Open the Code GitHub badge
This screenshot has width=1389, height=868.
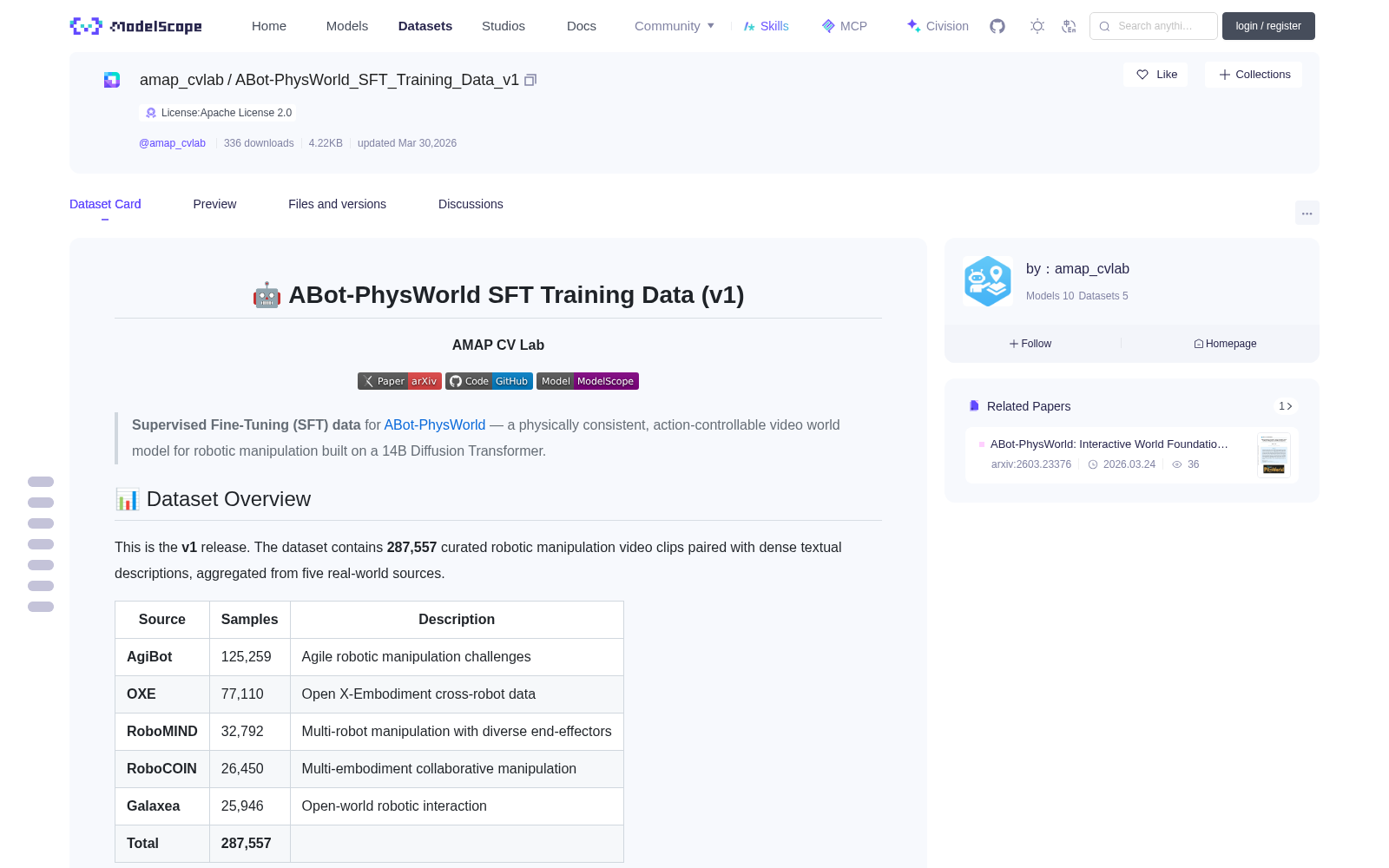coord(489,381)
